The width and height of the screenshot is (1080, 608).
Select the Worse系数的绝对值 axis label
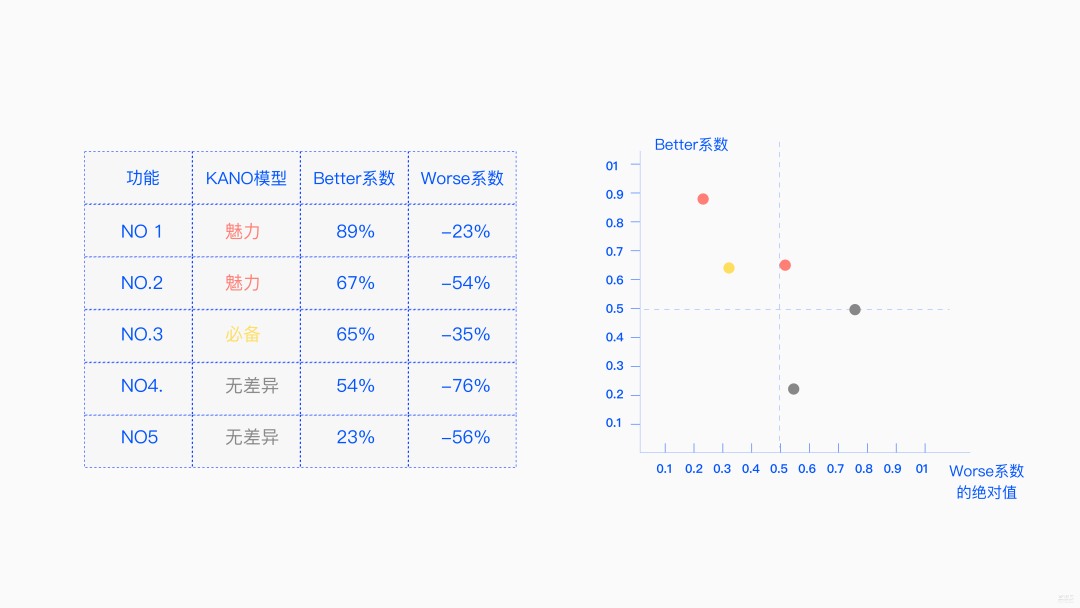(986, 481)
